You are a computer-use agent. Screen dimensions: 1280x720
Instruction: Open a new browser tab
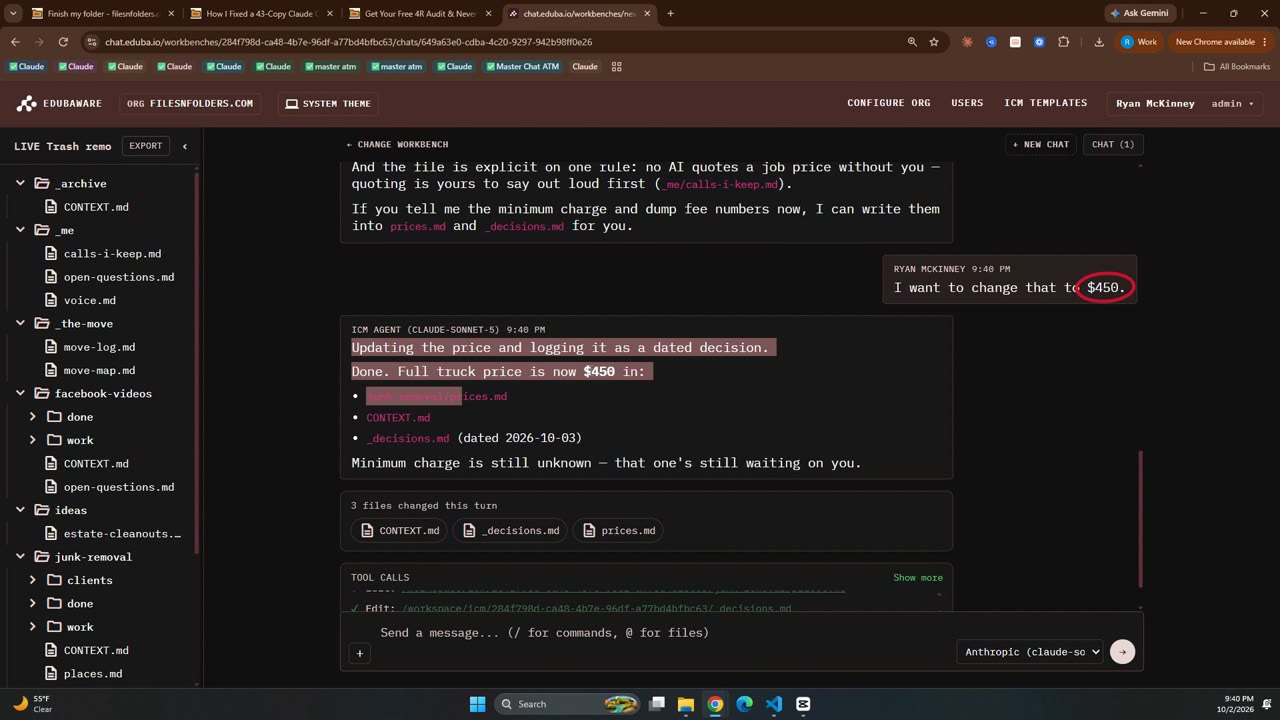click(x=670, y=14)
